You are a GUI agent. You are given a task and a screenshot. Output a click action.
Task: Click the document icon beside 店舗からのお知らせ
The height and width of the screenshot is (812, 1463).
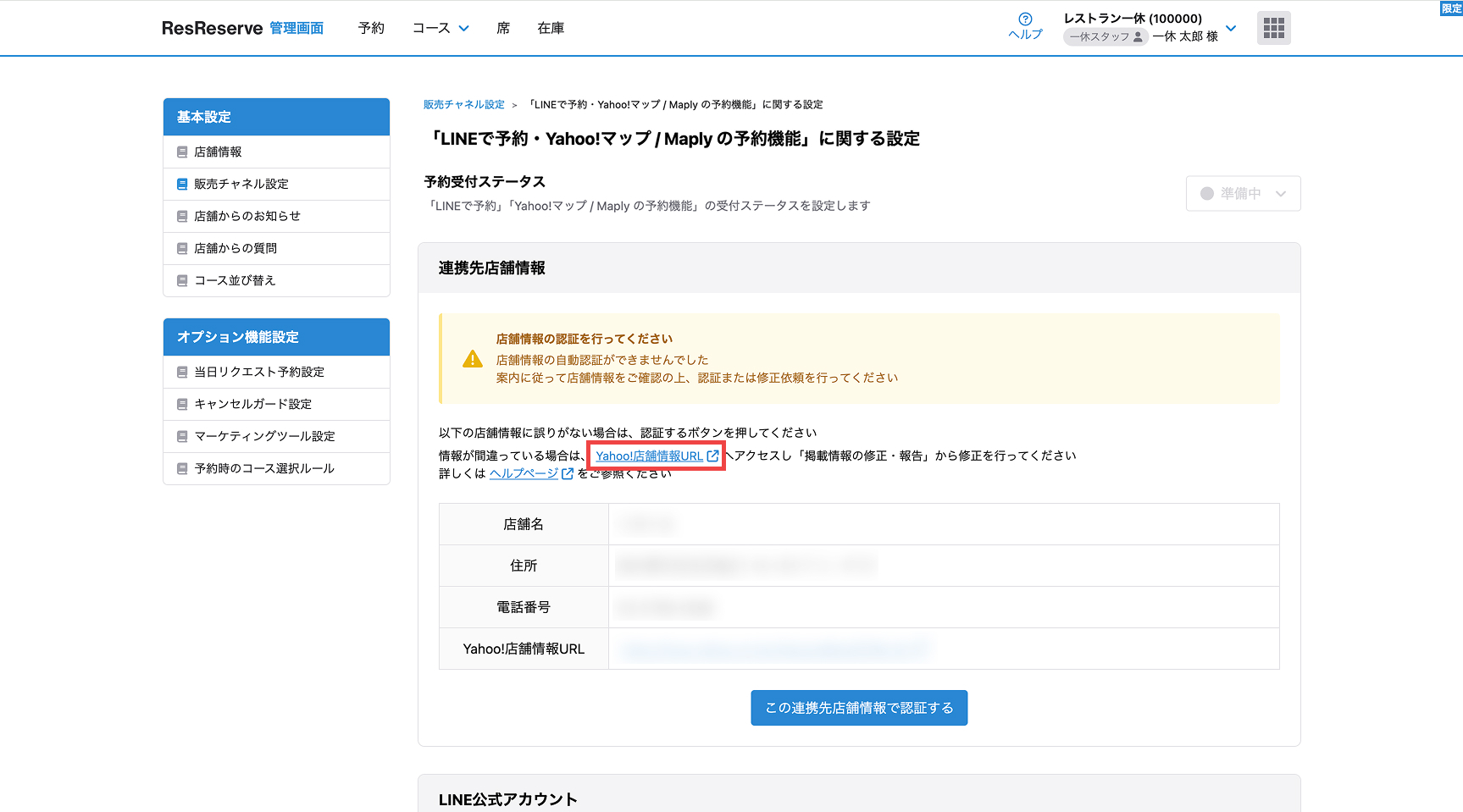tap(182, 216)
